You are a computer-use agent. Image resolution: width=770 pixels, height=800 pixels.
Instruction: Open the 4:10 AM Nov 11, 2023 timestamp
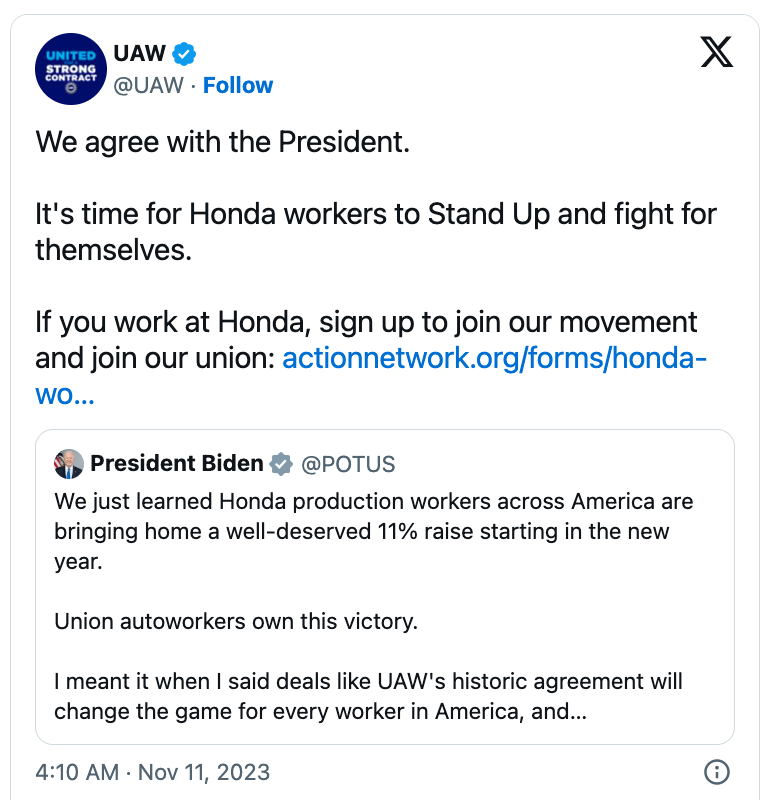click(153, 772)
